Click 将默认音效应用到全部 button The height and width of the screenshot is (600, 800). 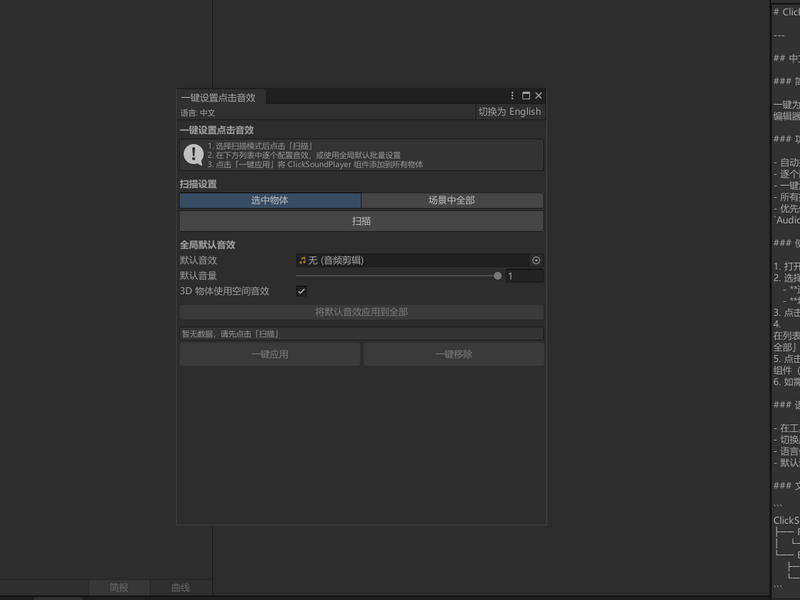coord(361,312)
